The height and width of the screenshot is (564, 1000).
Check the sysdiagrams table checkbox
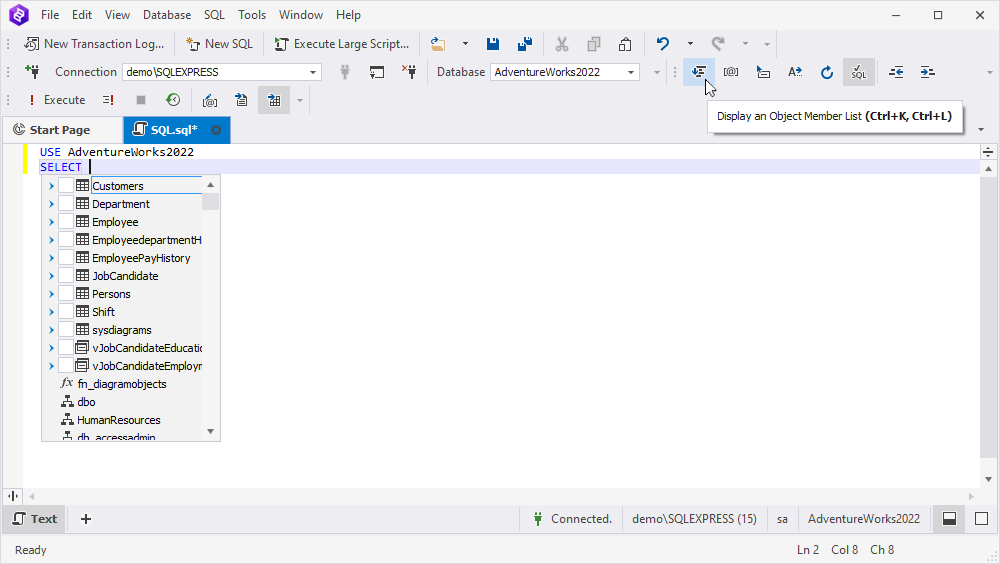[x=66, y=330]
